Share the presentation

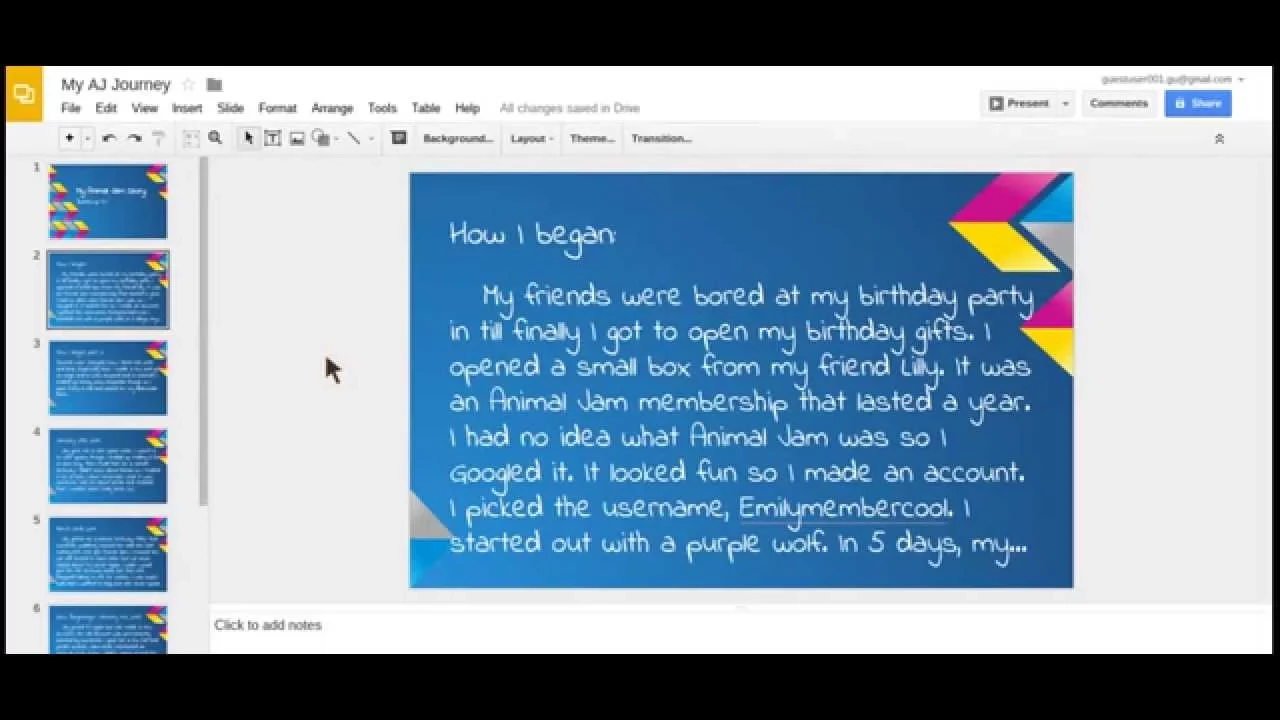[1198, 103]
